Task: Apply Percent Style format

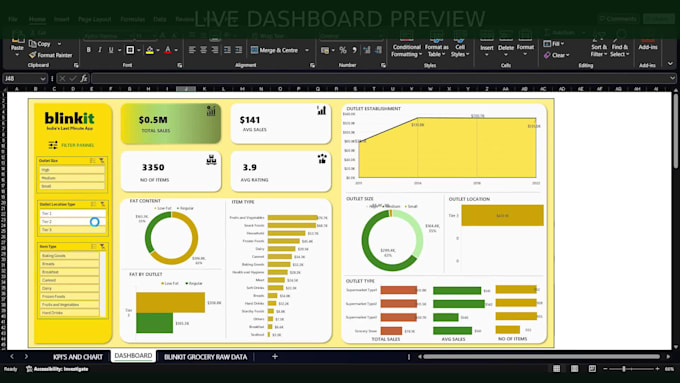Action: point(343,50)
